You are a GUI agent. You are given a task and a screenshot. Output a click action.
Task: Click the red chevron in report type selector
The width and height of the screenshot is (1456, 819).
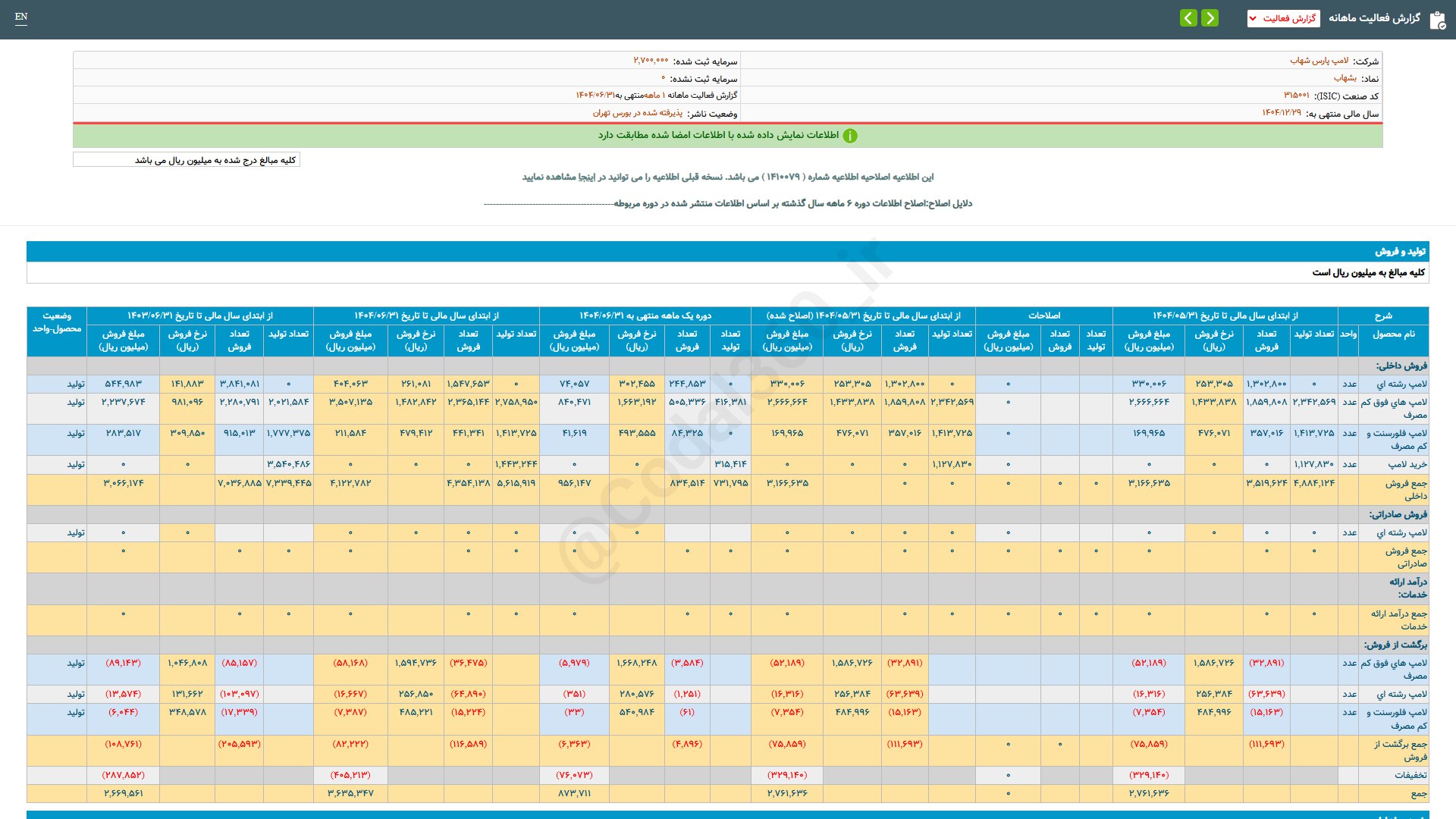tap(1253, 18)
